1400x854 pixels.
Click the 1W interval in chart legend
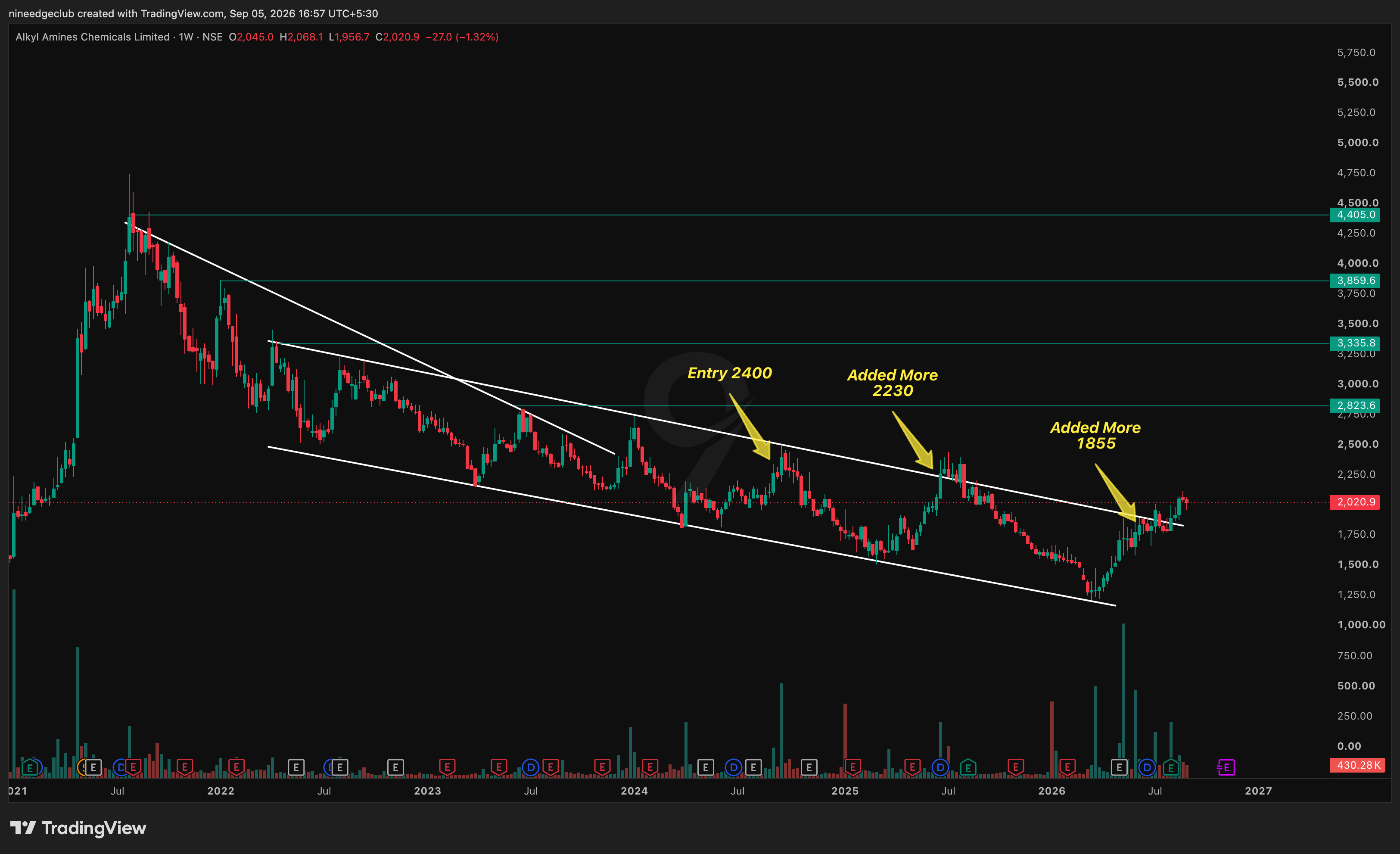[186, 37]
